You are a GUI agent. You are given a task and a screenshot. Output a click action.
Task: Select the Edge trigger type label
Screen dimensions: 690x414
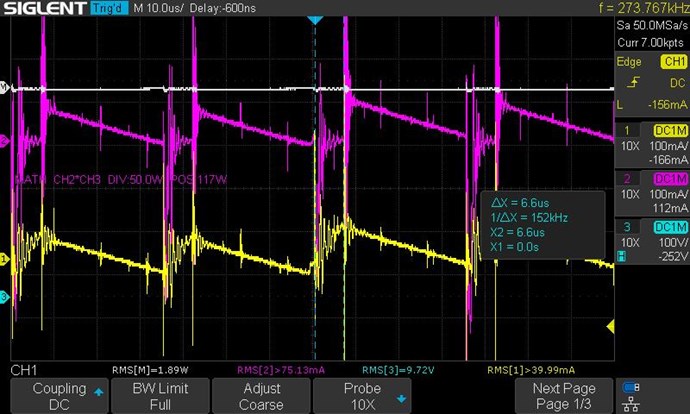tap(629, 62)
